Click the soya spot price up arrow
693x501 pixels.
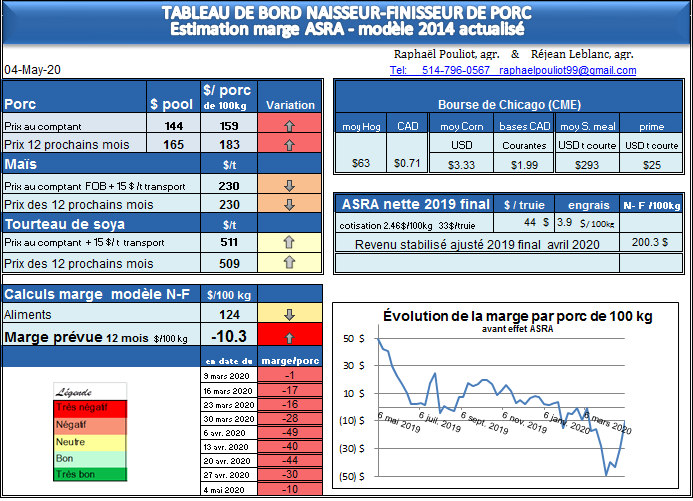click(x=289, y=242)
